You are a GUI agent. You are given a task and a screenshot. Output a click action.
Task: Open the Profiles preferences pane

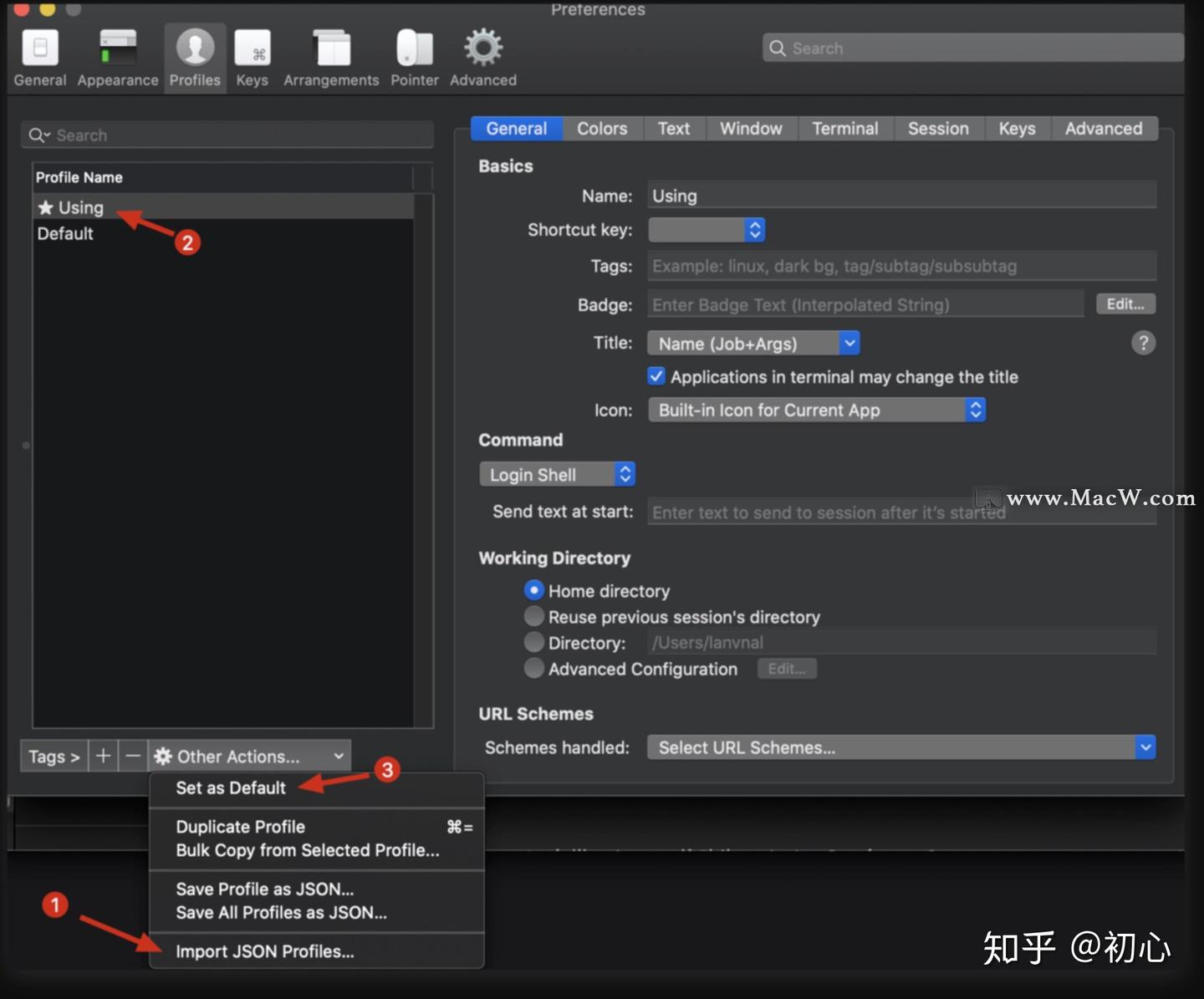(x=194, y=54)
